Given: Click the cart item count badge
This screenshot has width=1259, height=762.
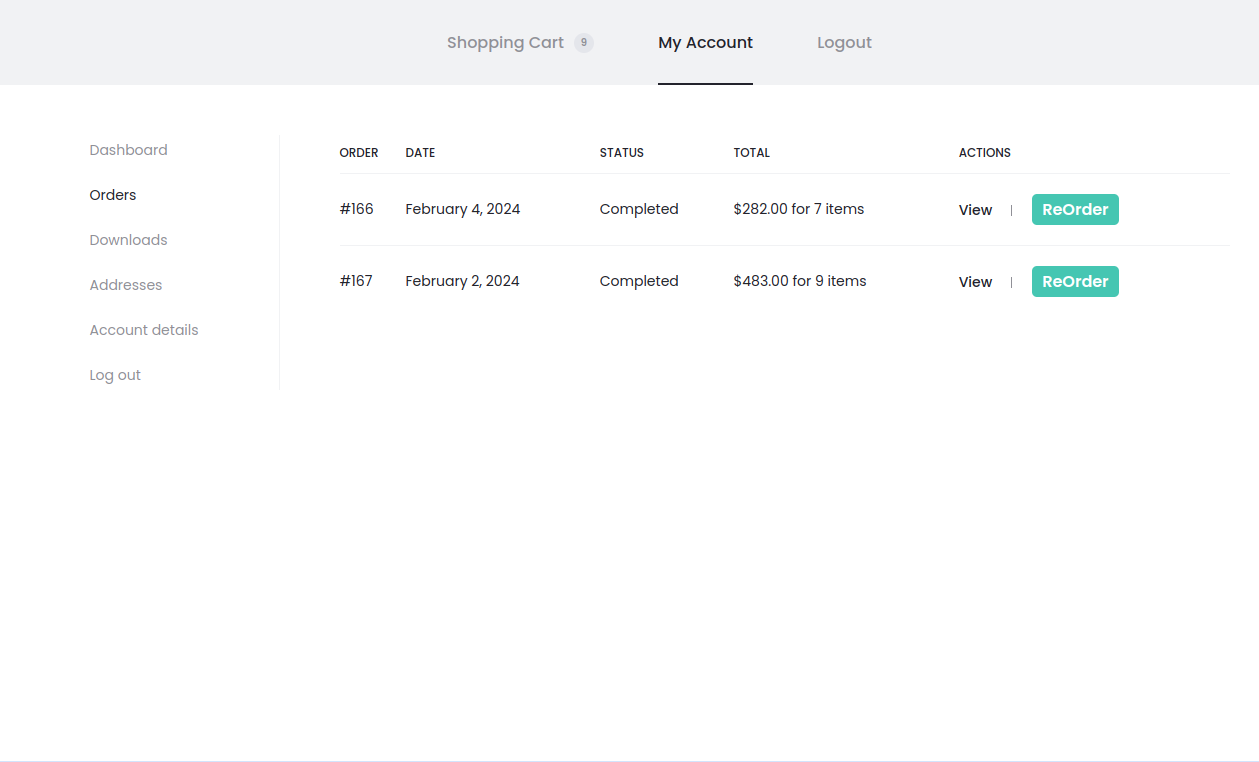Looking at the screenshot, I should [583, 42].
